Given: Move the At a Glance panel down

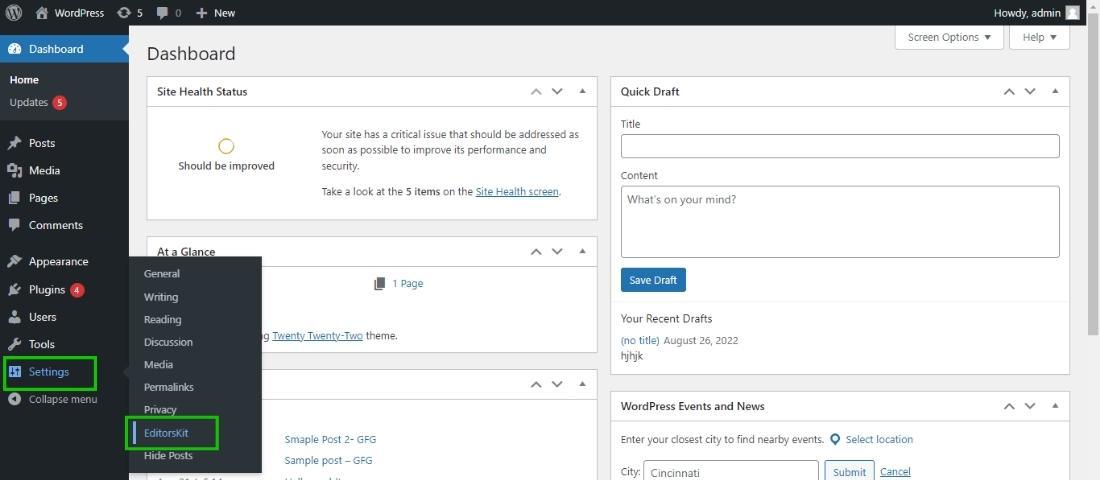Looking at the screenshot, I should click(558, 252).
